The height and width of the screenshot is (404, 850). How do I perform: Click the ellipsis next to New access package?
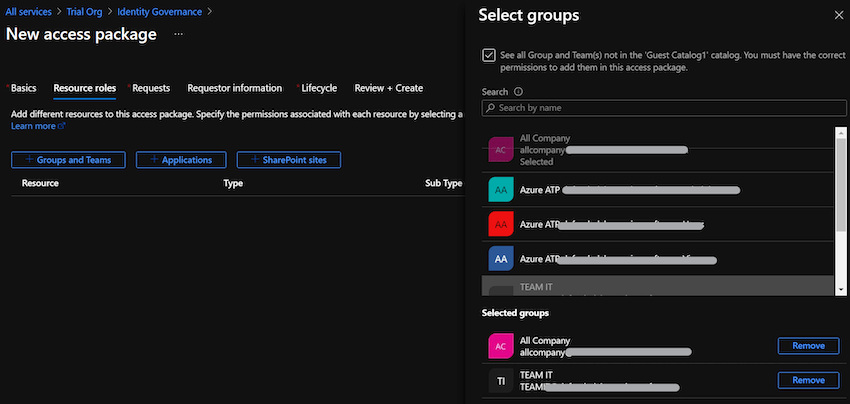179,35
